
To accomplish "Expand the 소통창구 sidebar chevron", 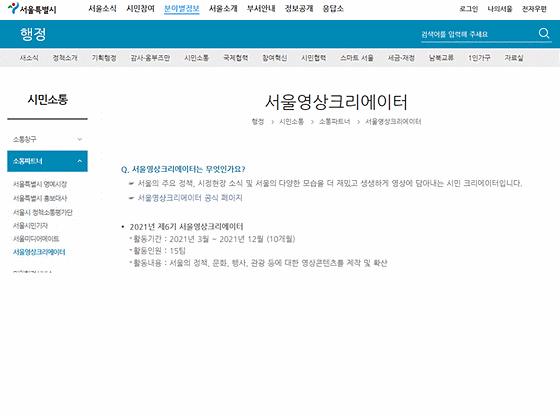I will click(80, 139).
